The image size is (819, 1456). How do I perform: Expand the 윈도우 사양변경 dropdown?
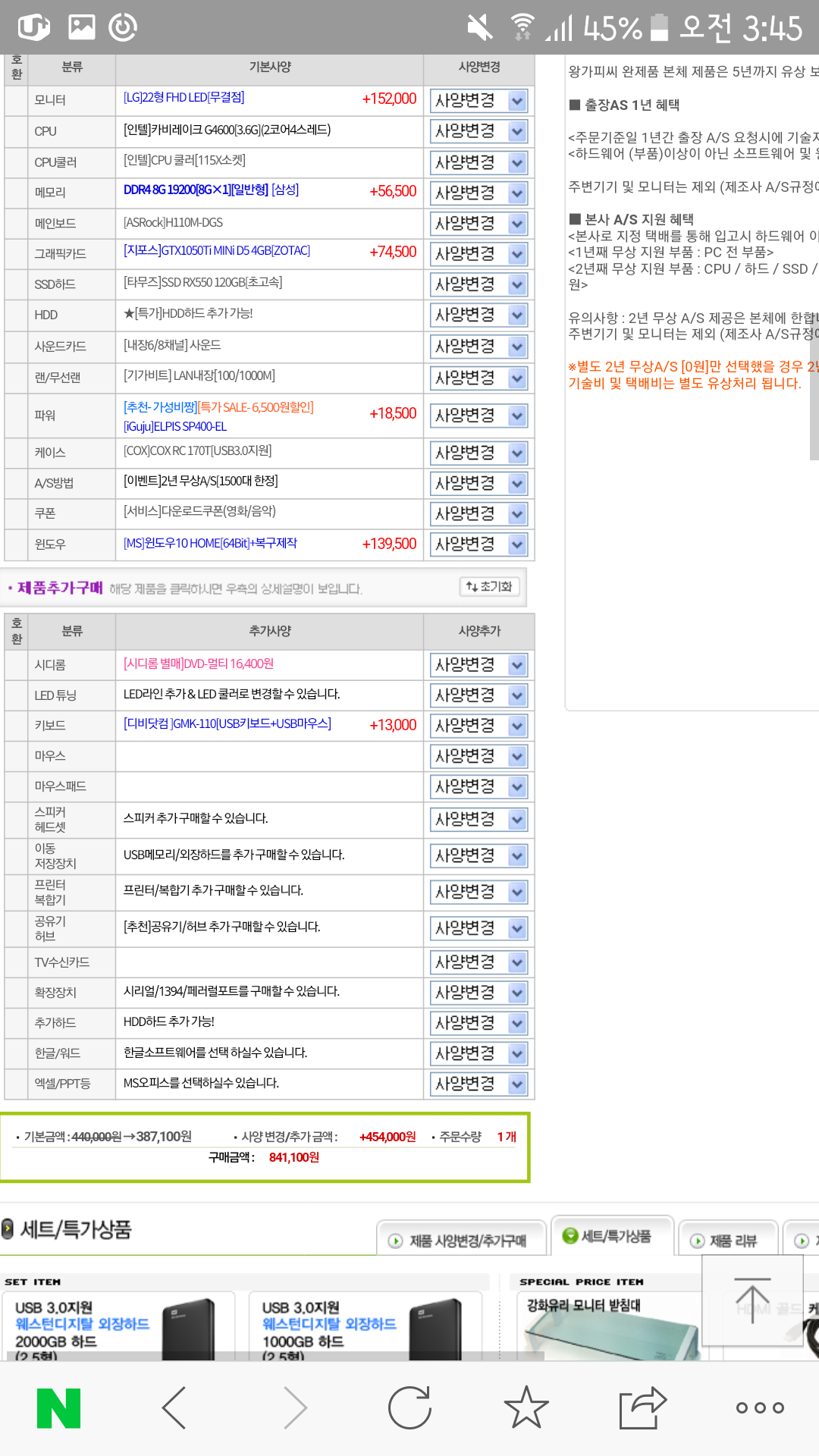[x=479, y=544]
